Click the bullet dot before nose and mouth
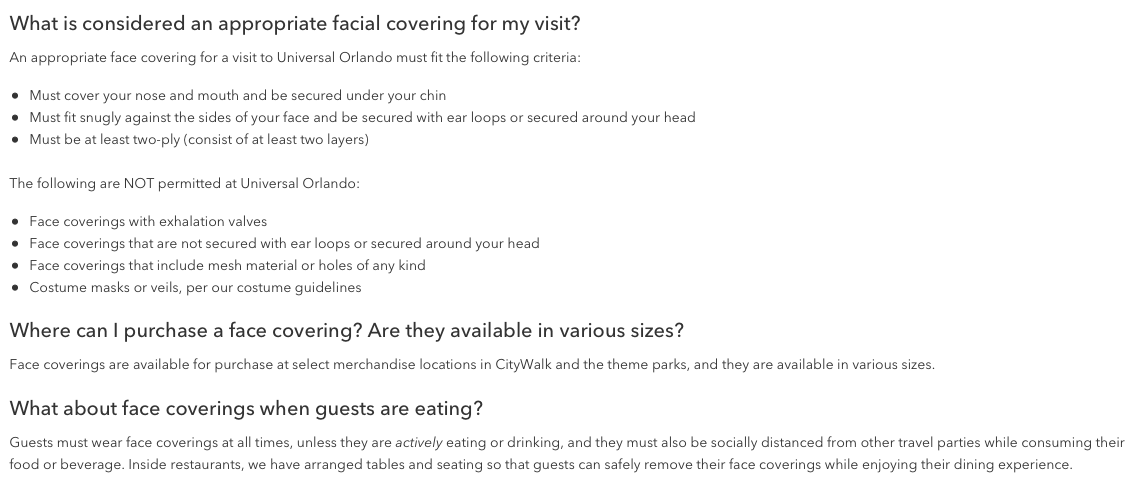This screenshot has height=489, width=1140. (16, 96)
